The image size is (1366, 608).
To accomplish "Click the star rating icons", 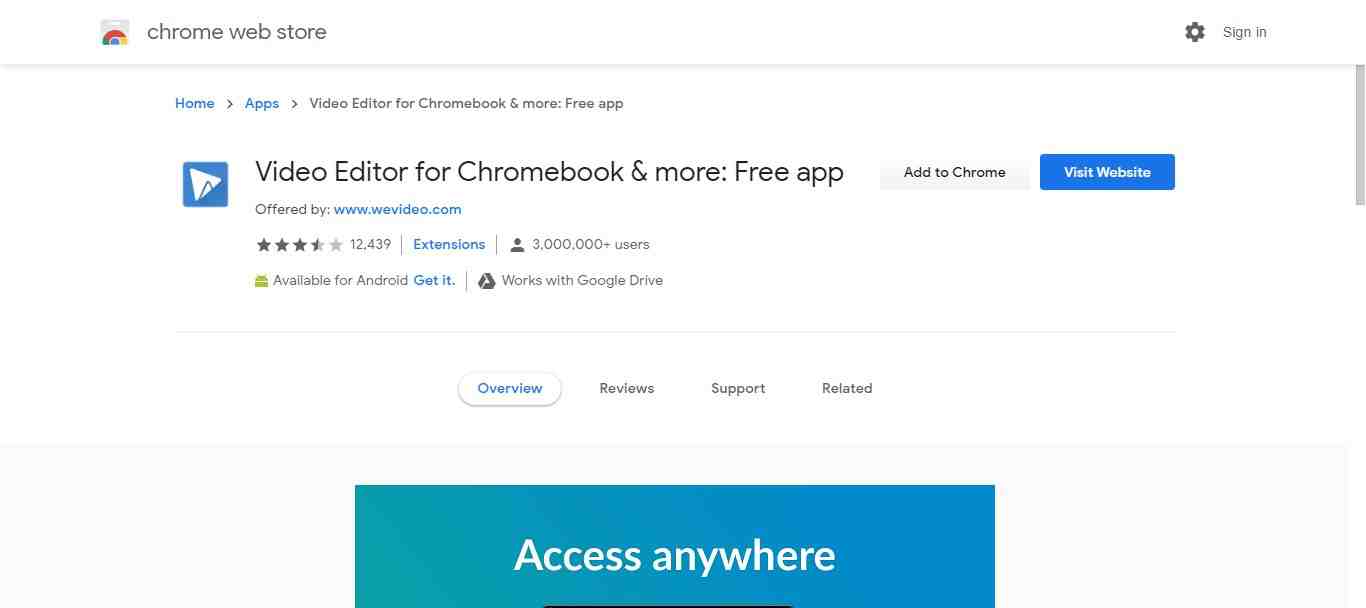I will pos(299,244).
